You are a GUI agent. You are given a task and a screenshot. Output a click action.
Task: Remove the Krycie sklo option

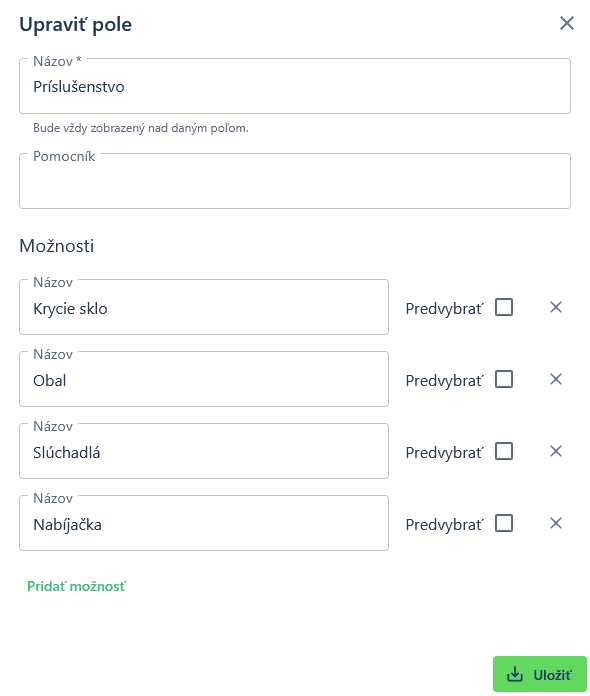(x=556, y=307)
